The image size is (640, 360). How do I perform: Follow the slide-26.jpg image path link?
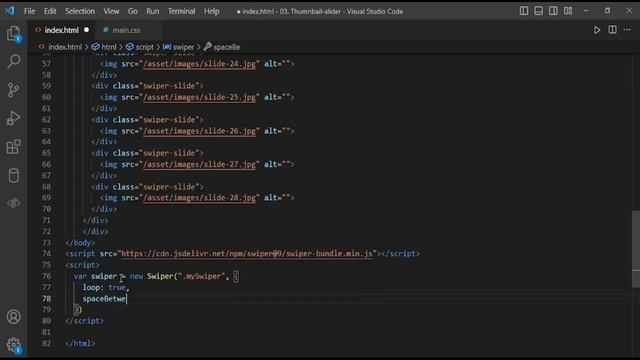pyautogui.click(x=199, y=131)
